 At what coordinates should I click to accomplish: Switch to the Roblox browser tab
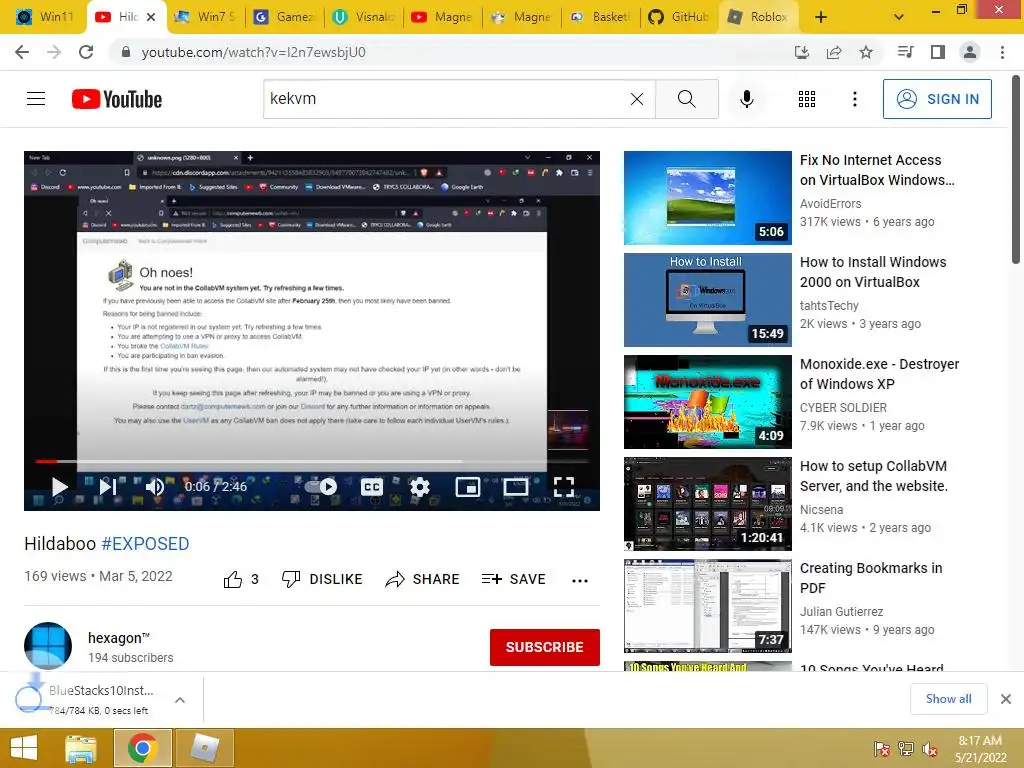pos(758,17)
